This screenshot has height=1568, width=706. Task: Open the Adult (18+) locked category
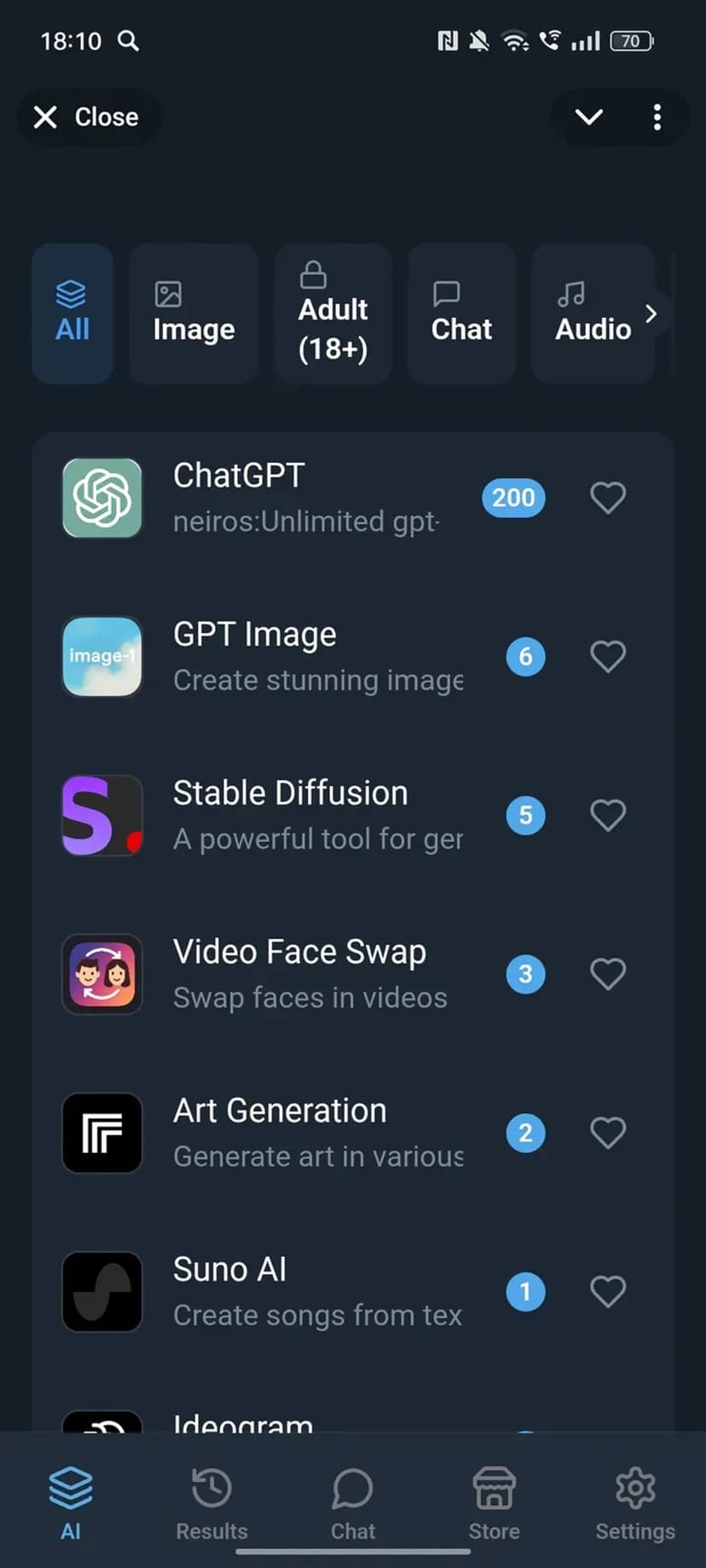click(x=333, y=314)
